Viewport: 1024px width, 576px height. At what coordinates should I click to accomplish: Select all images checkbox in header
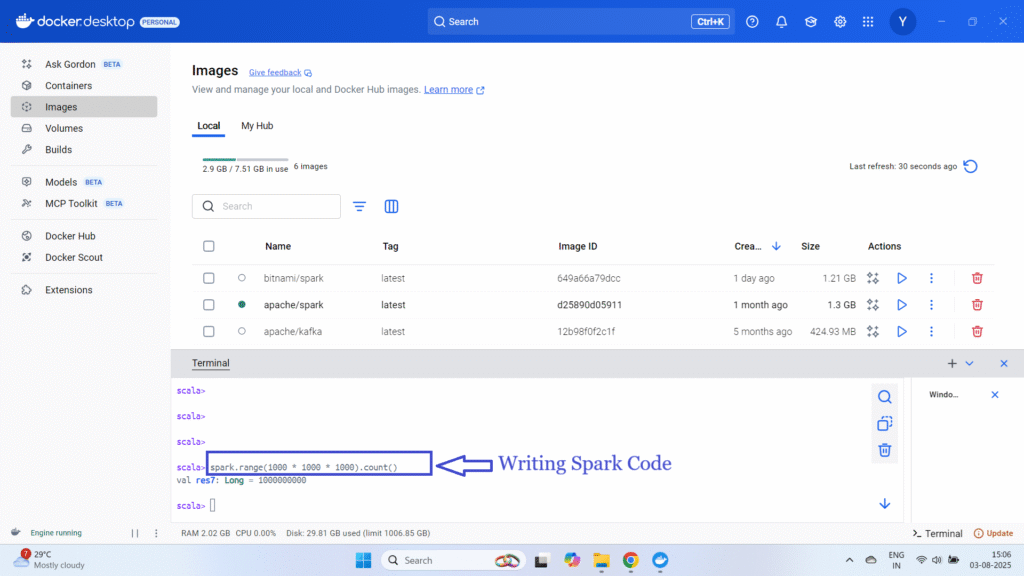click(x=208, y=246)
